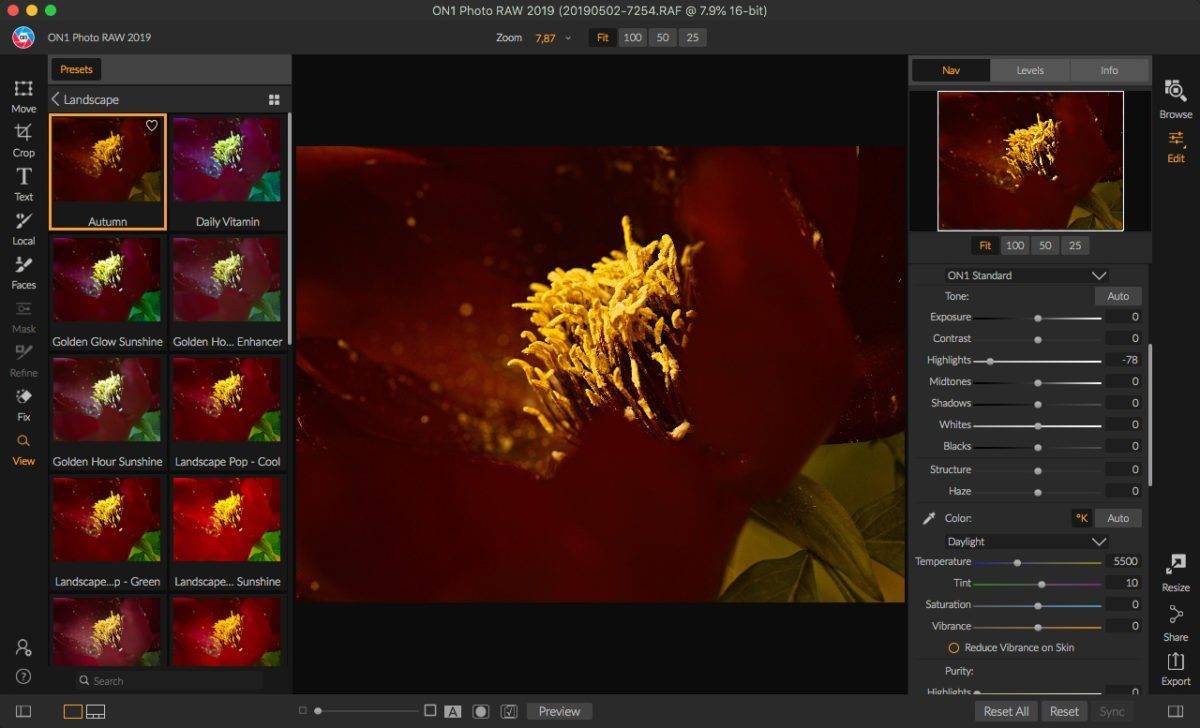Enable Reduce Vibrance on Skin
The height and width of the screenshot is (728, 1200).
click(x=954, y=648)
